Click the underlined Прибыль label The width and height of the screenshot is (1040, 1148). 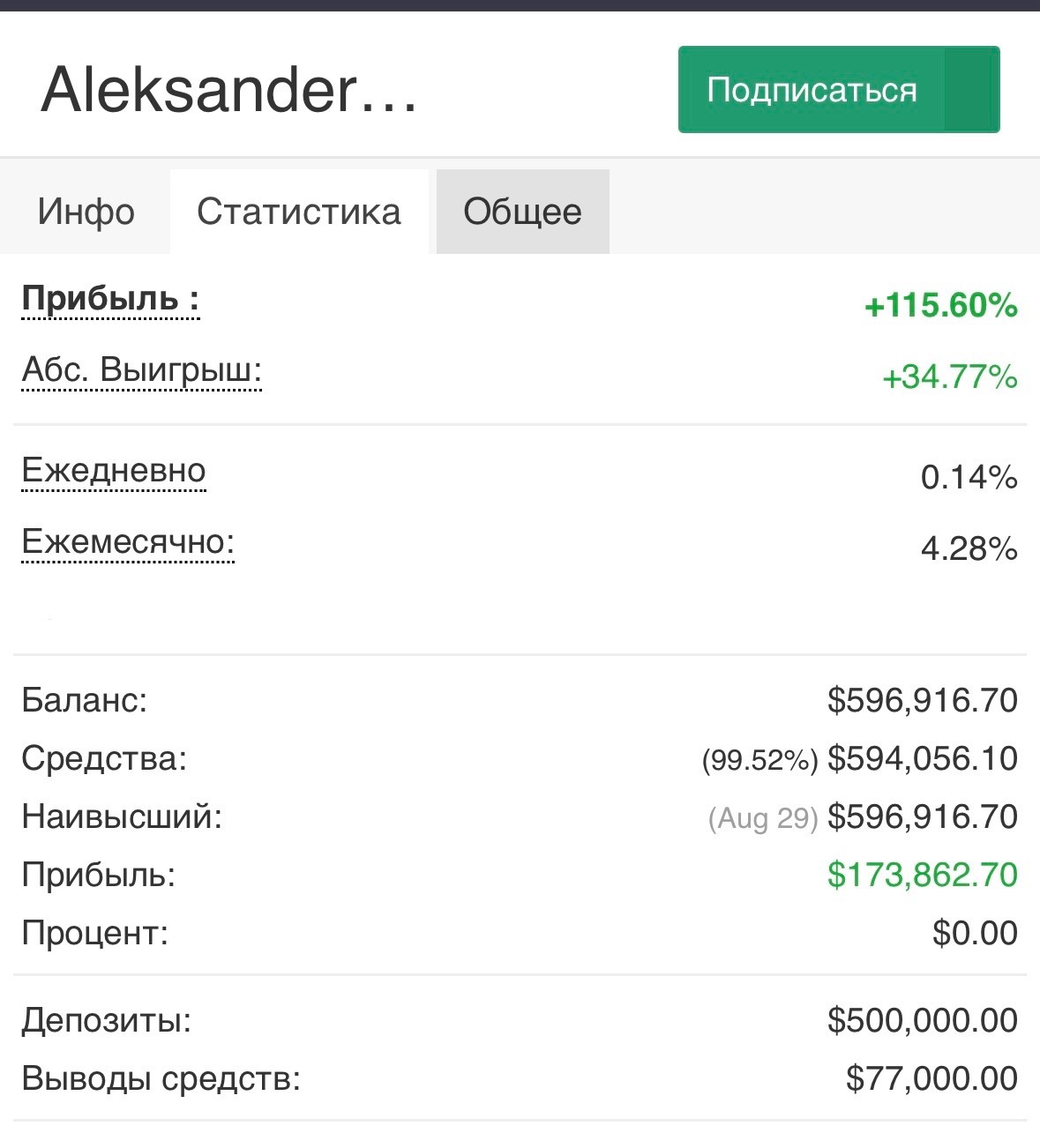click(110, 299)
